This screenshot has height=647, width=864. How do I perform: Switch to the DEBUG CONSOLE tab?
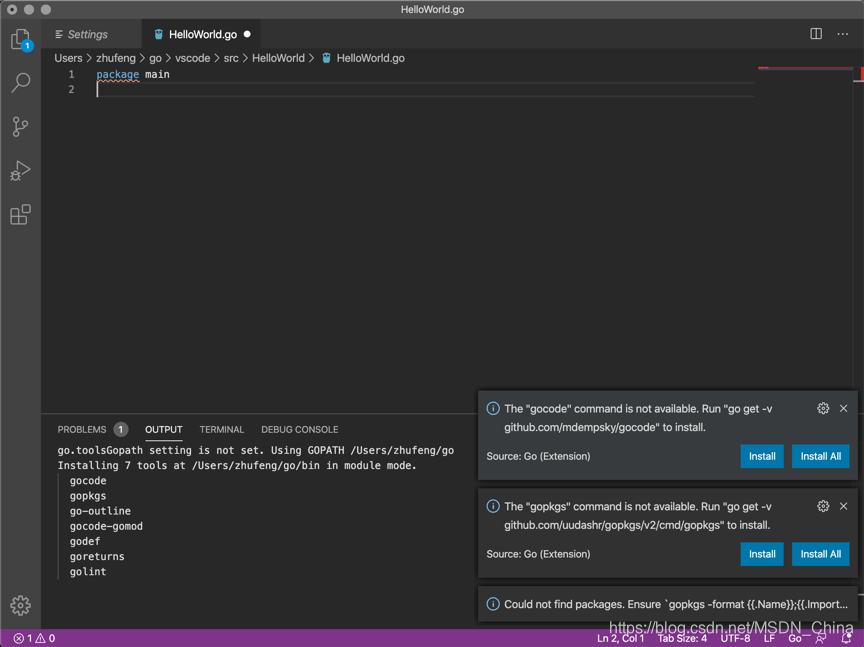(300, 429)
